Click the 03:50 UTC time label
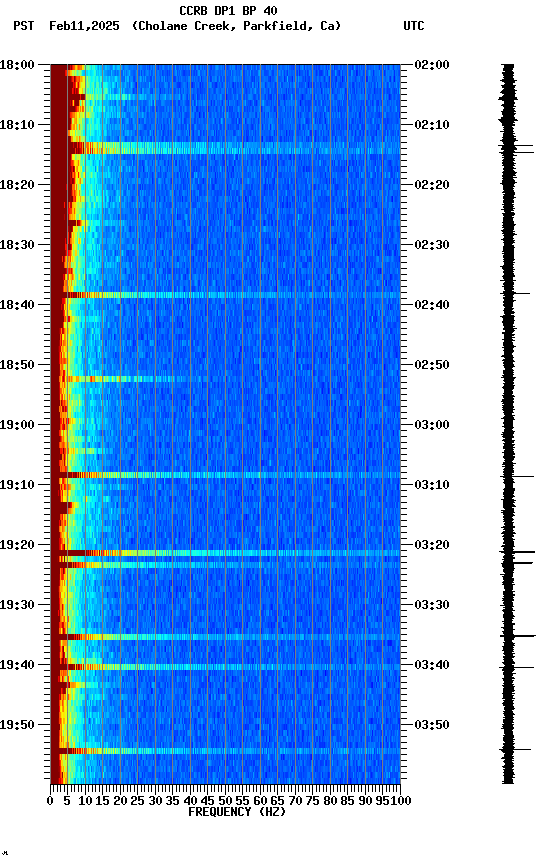 point(432,725)
